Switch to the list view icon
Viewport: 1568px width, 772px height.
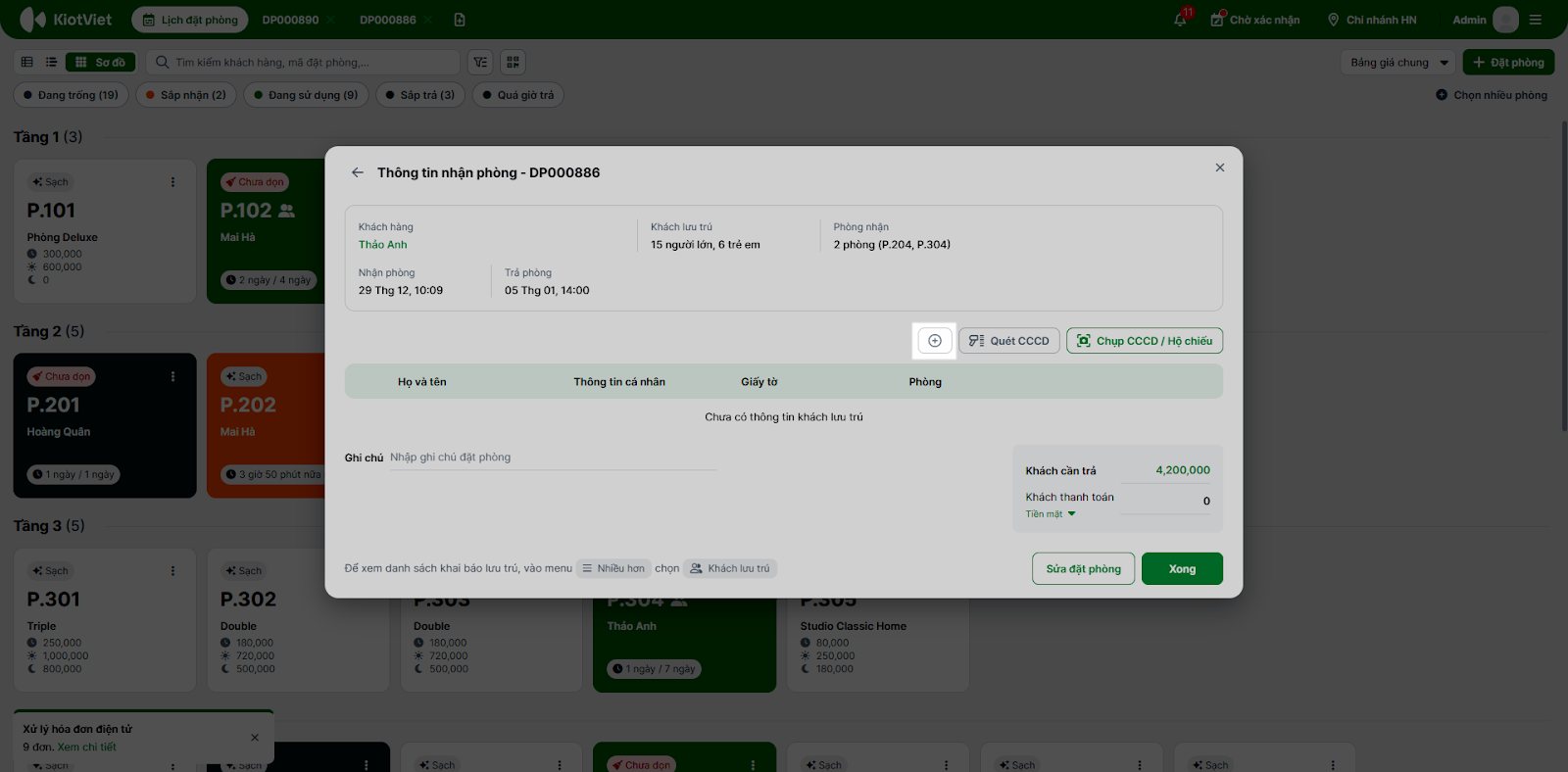[51, 63]
